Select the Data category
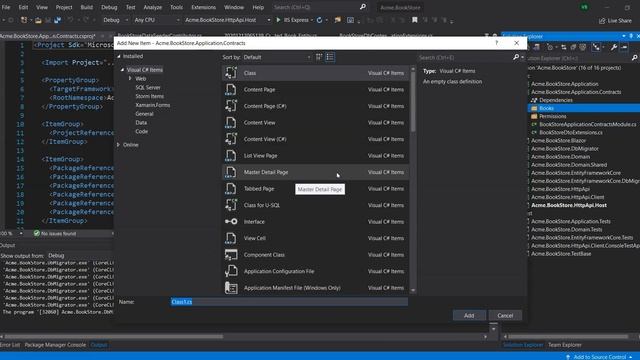640x360 pixels. (141, 122)
